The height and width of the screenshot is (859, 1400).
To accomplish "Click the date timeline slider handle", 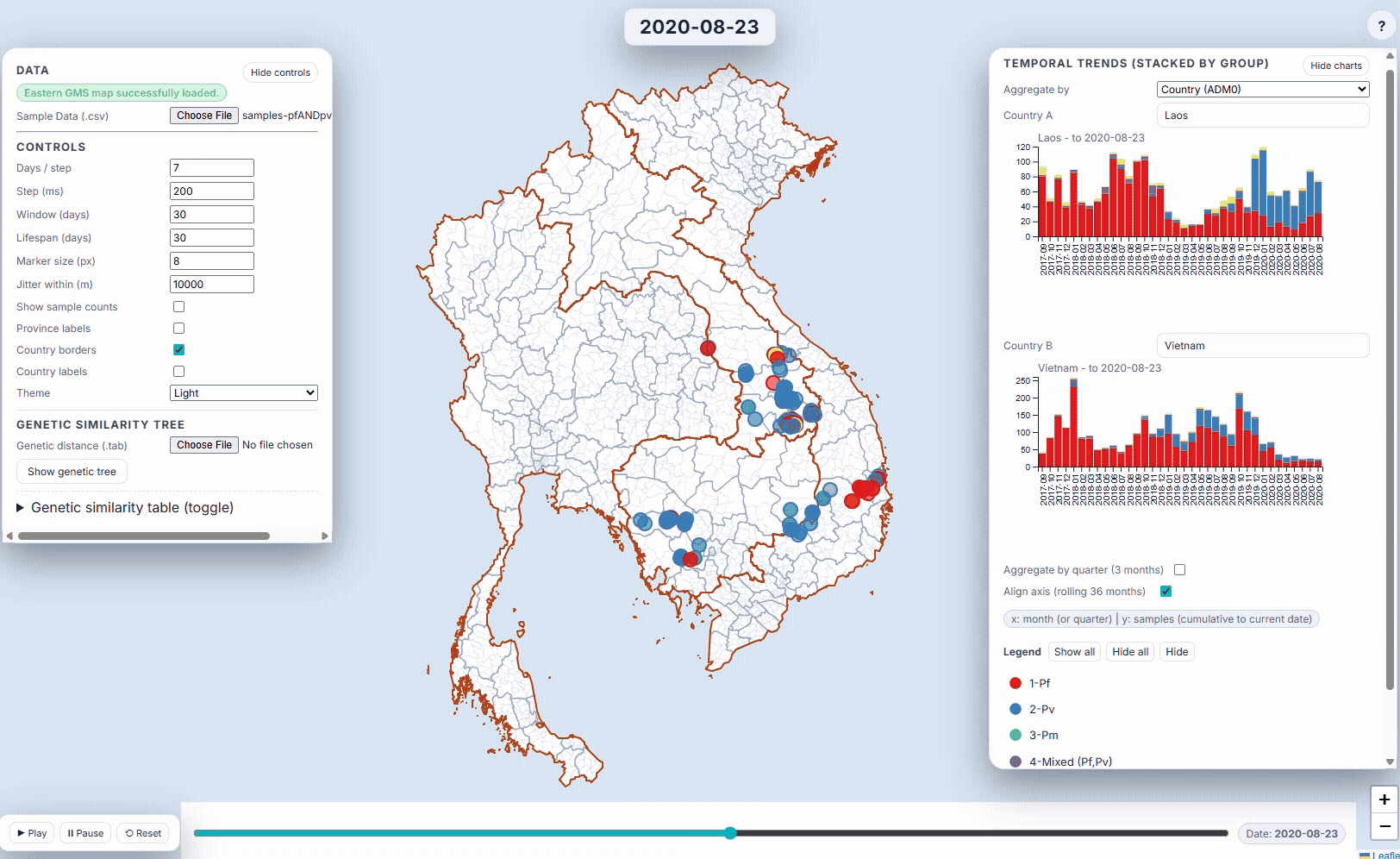I will pos(730,833).
